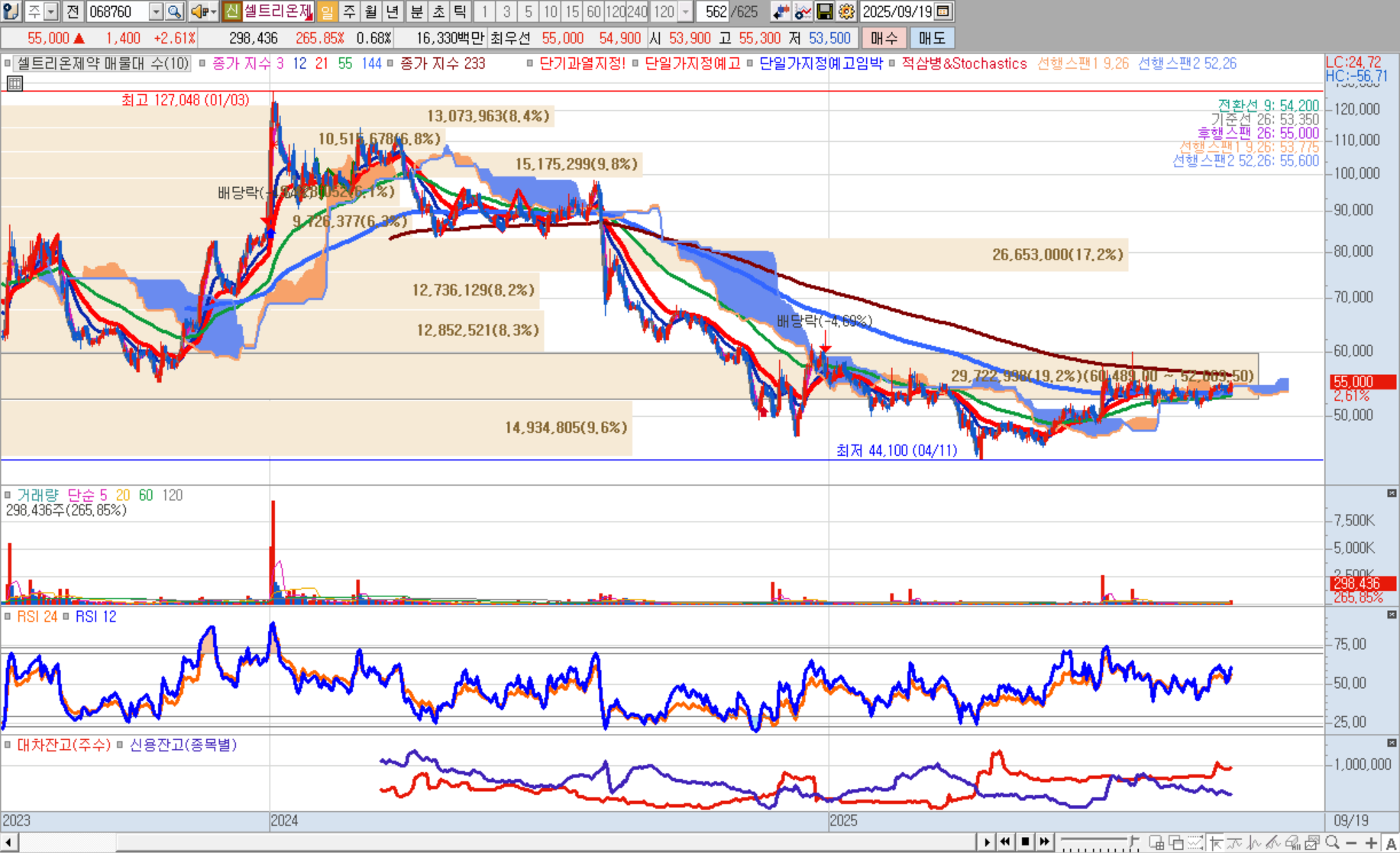1400x853 pixels.
Task: Open the calendar date picker icon
Action: point(944,11)
